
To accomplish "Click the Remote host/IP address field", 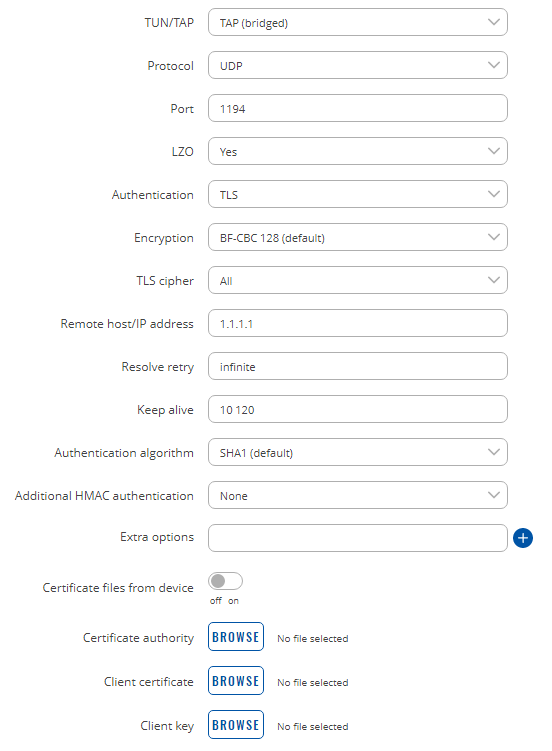I will coord(358,323).
